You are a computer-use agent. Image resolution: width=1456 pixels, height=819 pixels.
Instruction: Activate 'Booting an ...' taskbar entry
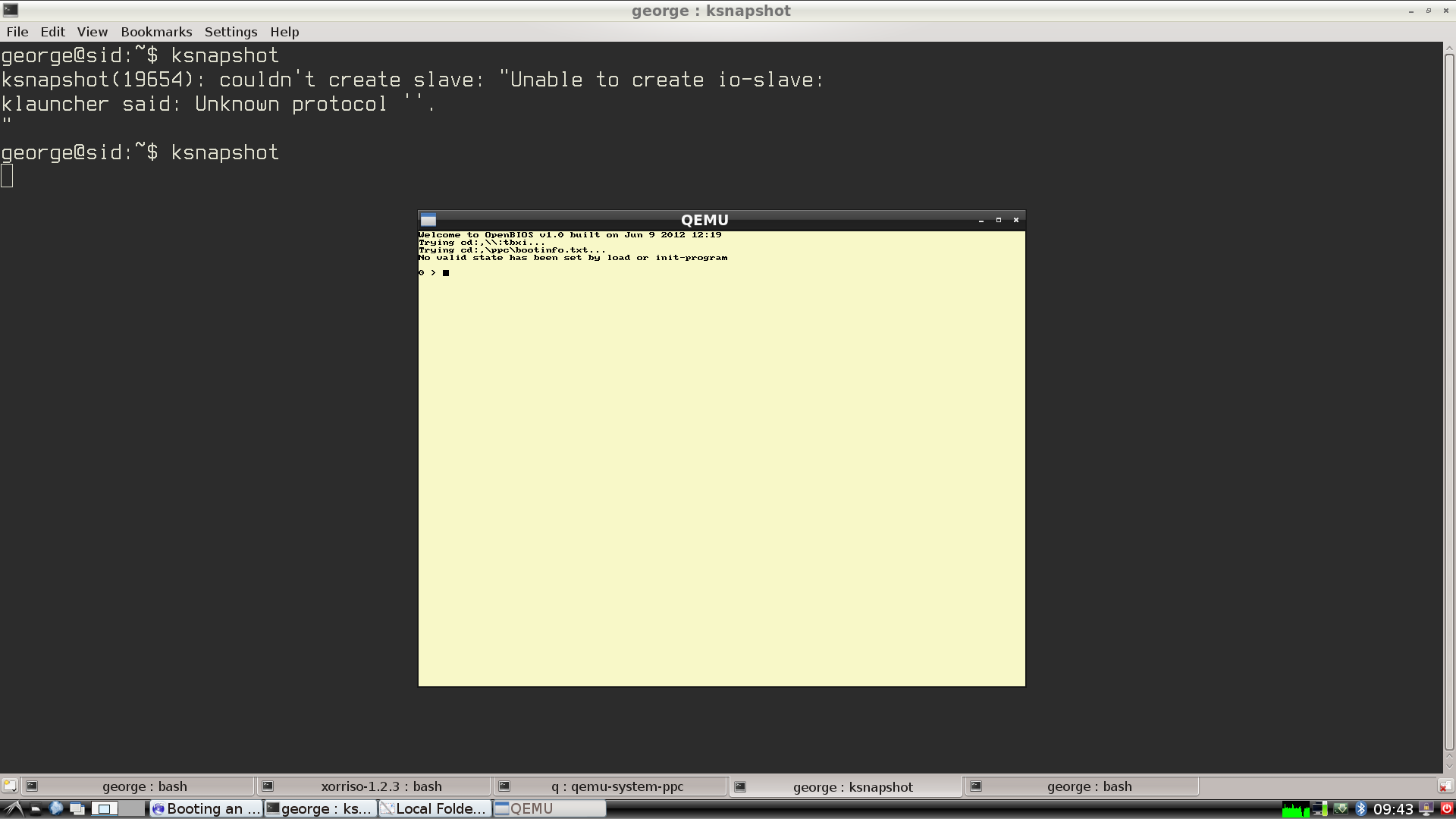click(206, 808)
